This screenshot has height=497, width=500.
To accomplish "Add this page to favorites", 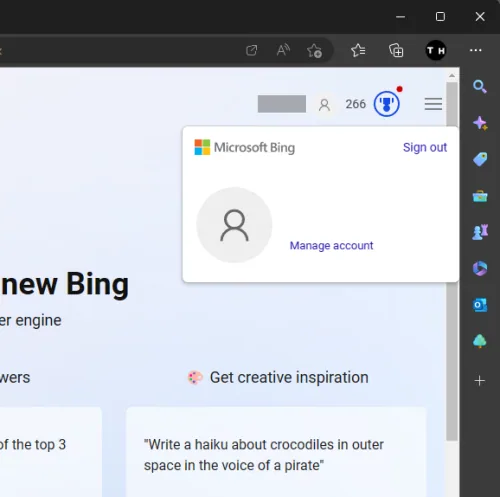I will point(314,51).
